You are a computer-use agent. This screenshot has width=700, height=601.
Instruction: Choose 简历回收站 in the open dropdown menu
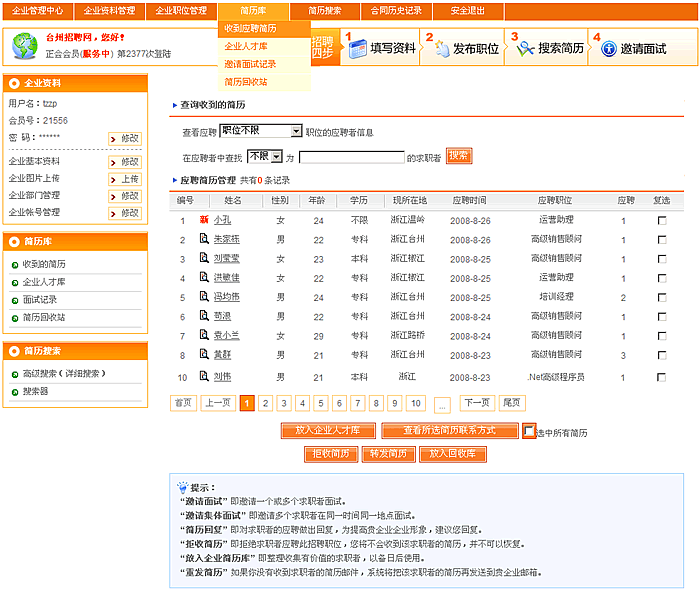point(246,82)
